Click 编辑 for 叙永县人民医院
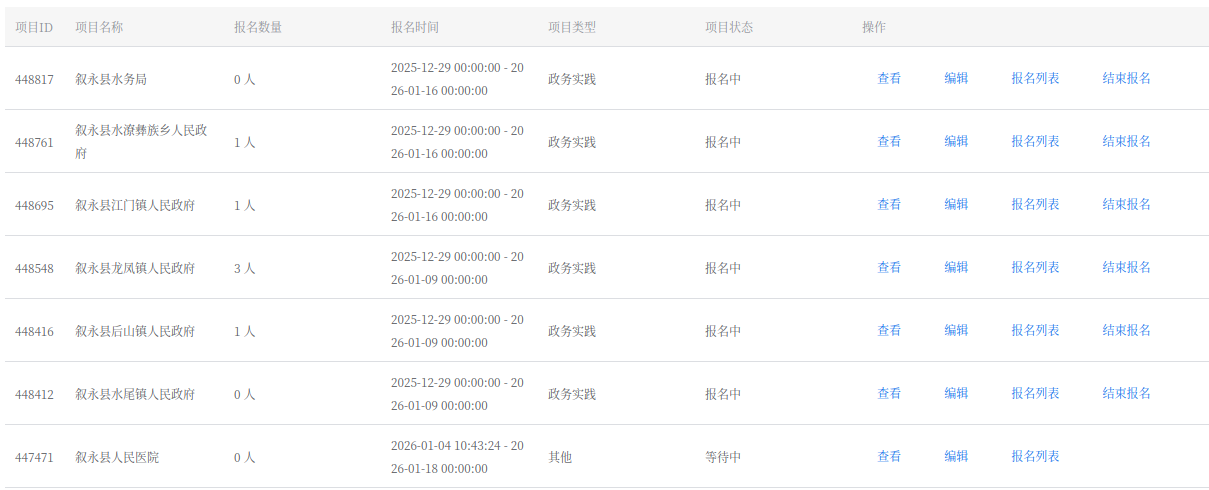This screenshot has width=1209, height=490. 956,456
